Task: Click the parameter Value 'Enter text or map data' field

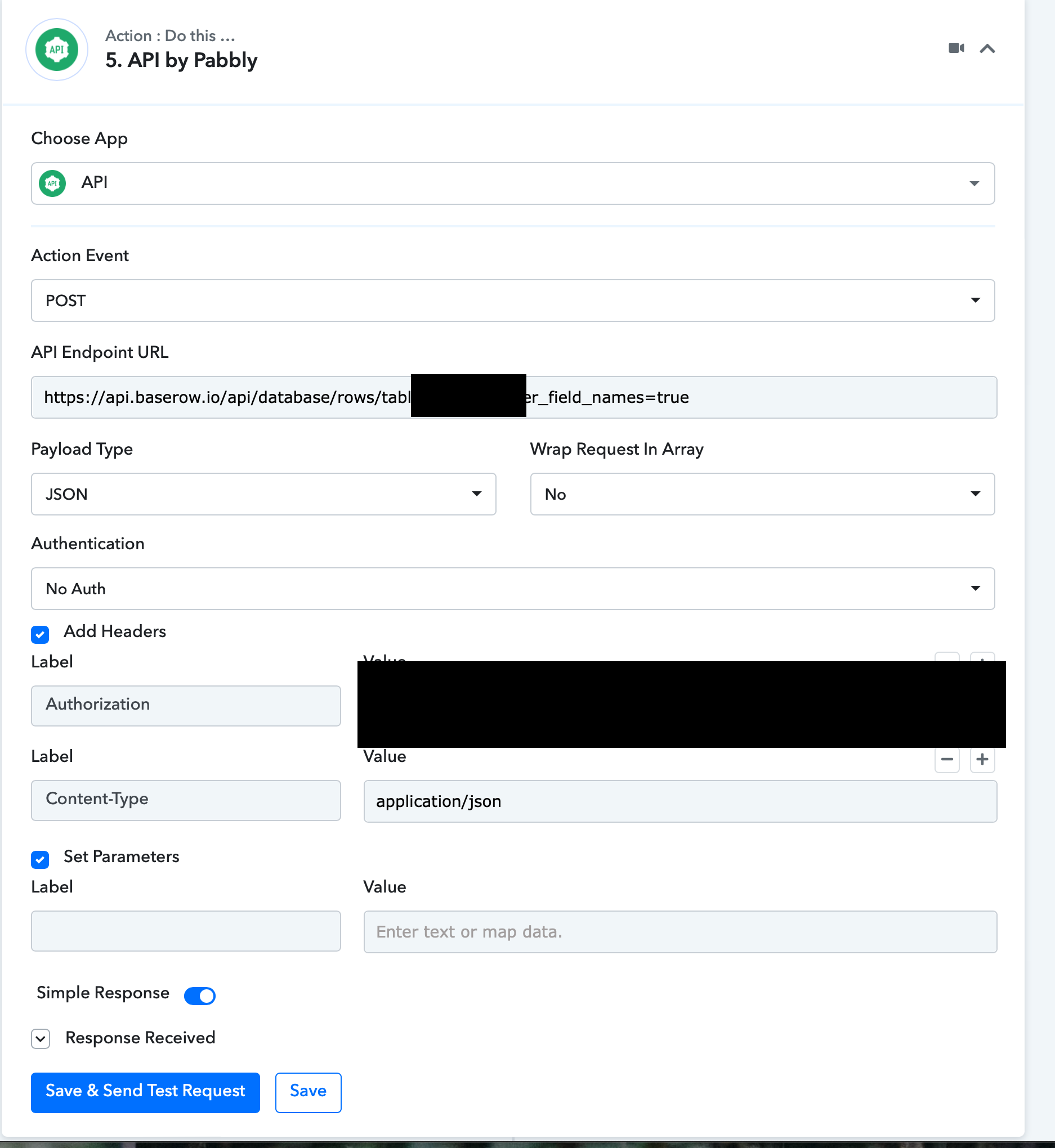Action: click(x=680, y=932)
